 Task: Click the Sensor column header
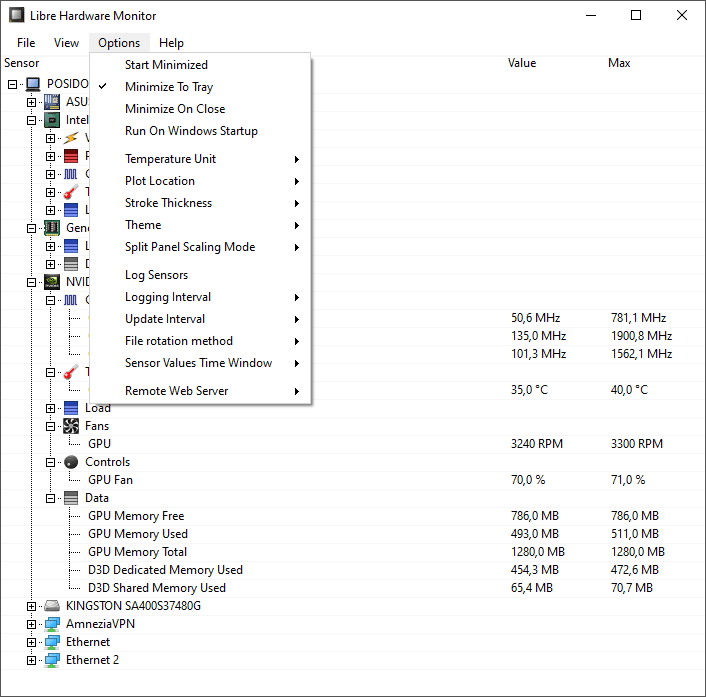(22, 63)
